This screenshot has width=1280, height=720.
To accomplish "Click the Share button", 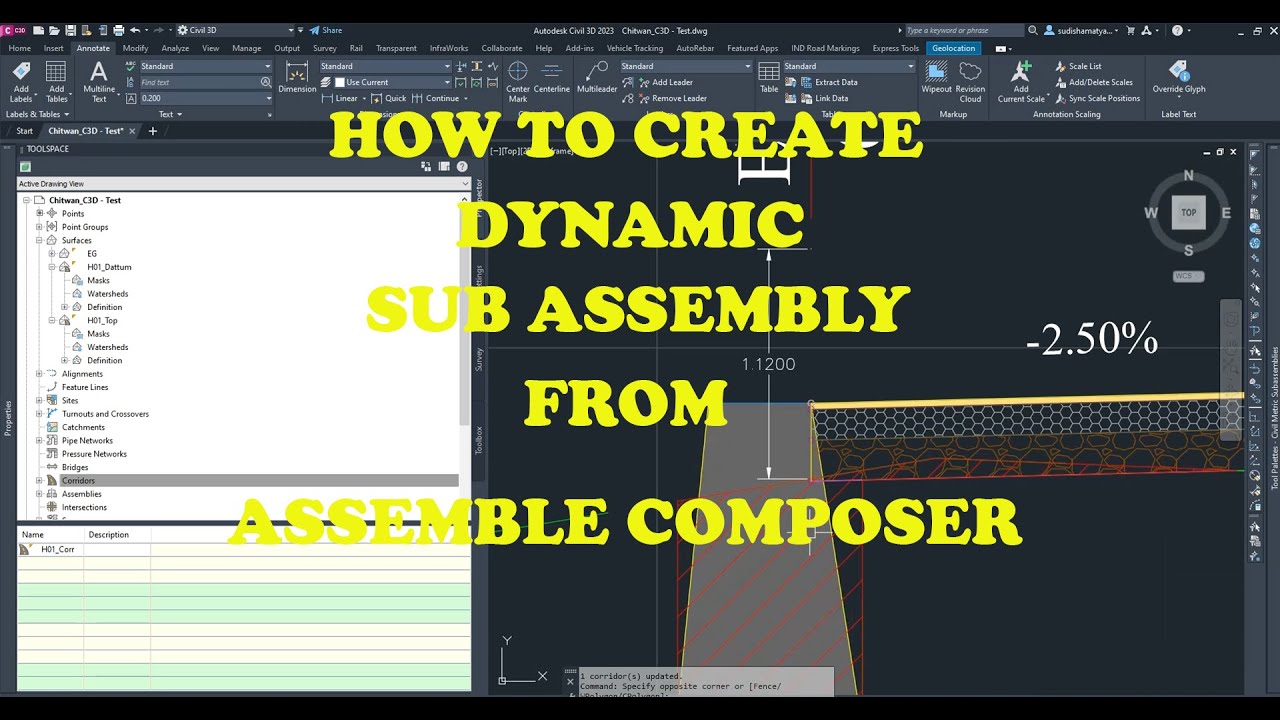I will (x=325, y=31).
